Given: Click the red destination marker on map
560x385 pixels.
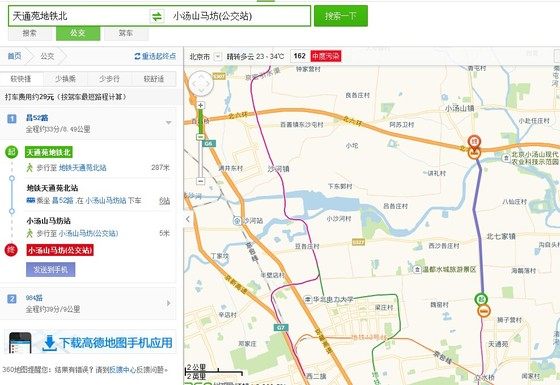Looking at the screenshot, I should pos(474,142).
